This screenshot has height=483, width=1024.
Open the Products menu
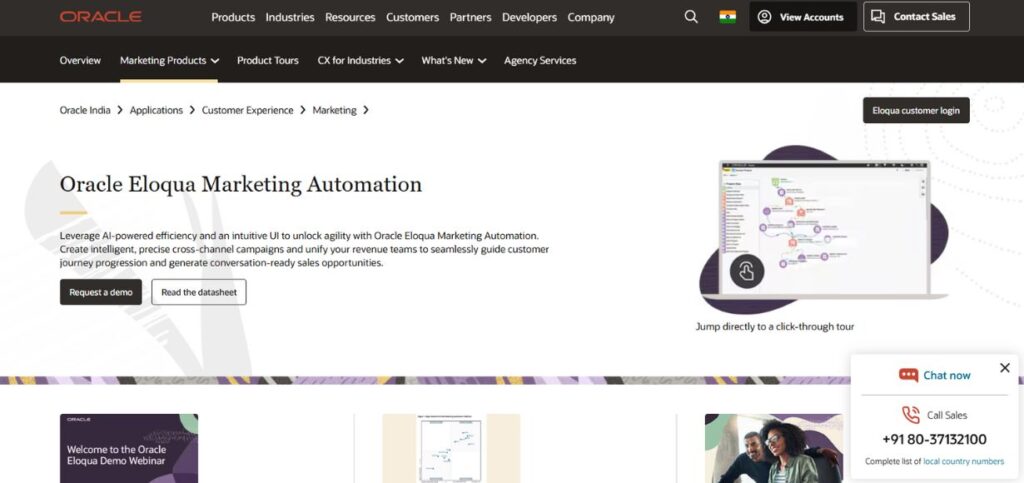pyautogui.click(x=233, y=18)
